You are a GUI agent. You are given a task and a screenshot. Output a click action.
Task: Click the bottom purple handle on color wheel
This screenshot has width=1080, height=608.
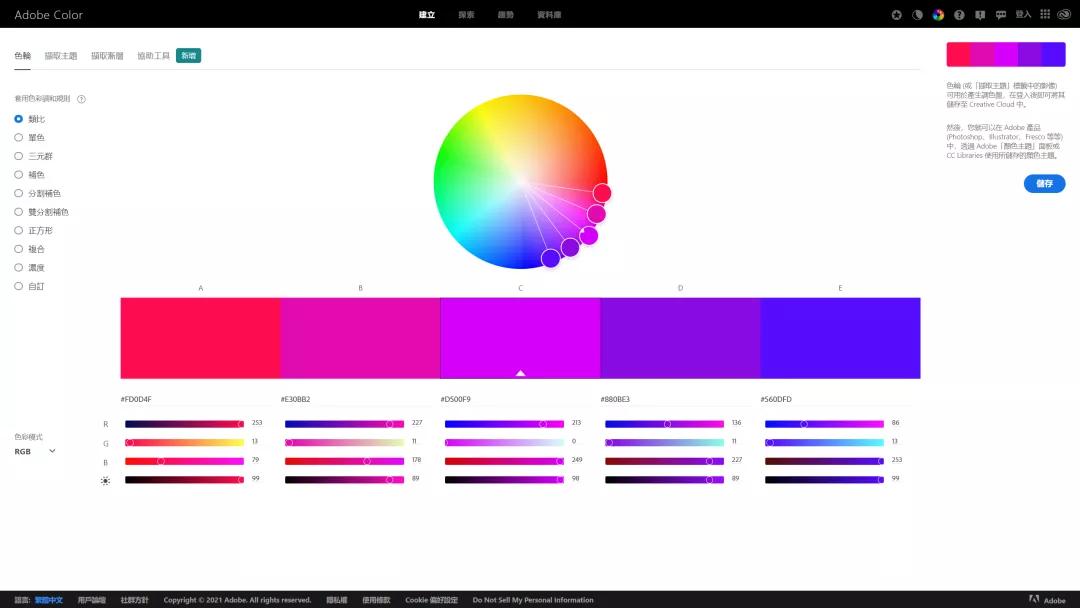(x=550, y=258)
